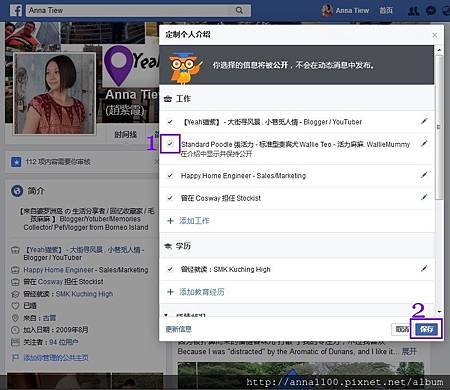The width and height of the screenshot is (450, 390).
Task: Open the profile photo of Anna Tiew
Action: click(x=54, y=93)
